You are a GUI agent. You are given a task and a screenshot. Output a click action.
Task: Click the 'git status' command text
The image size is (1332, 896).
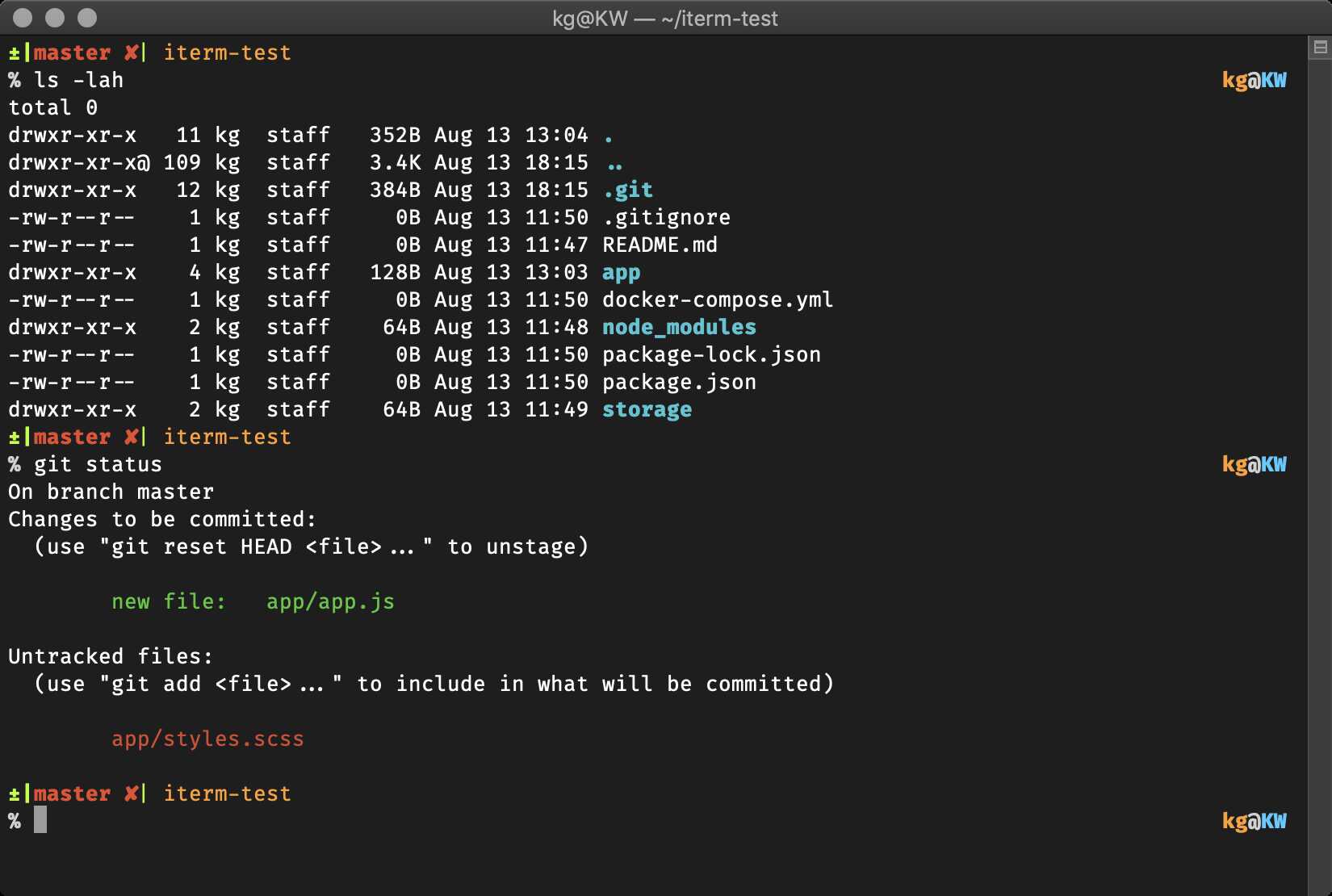tap(98, 465)
